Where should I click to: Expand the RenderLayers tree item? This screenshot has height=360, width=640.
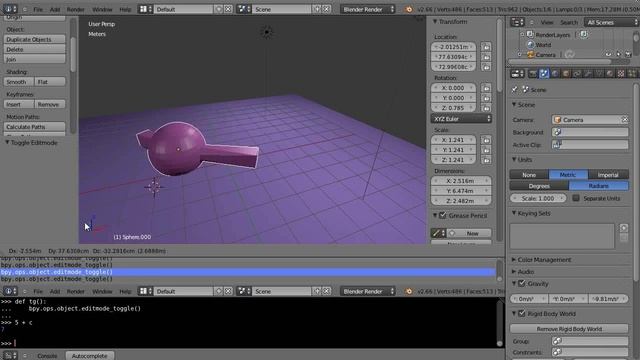pyautogui.click(x=522, y=35)
